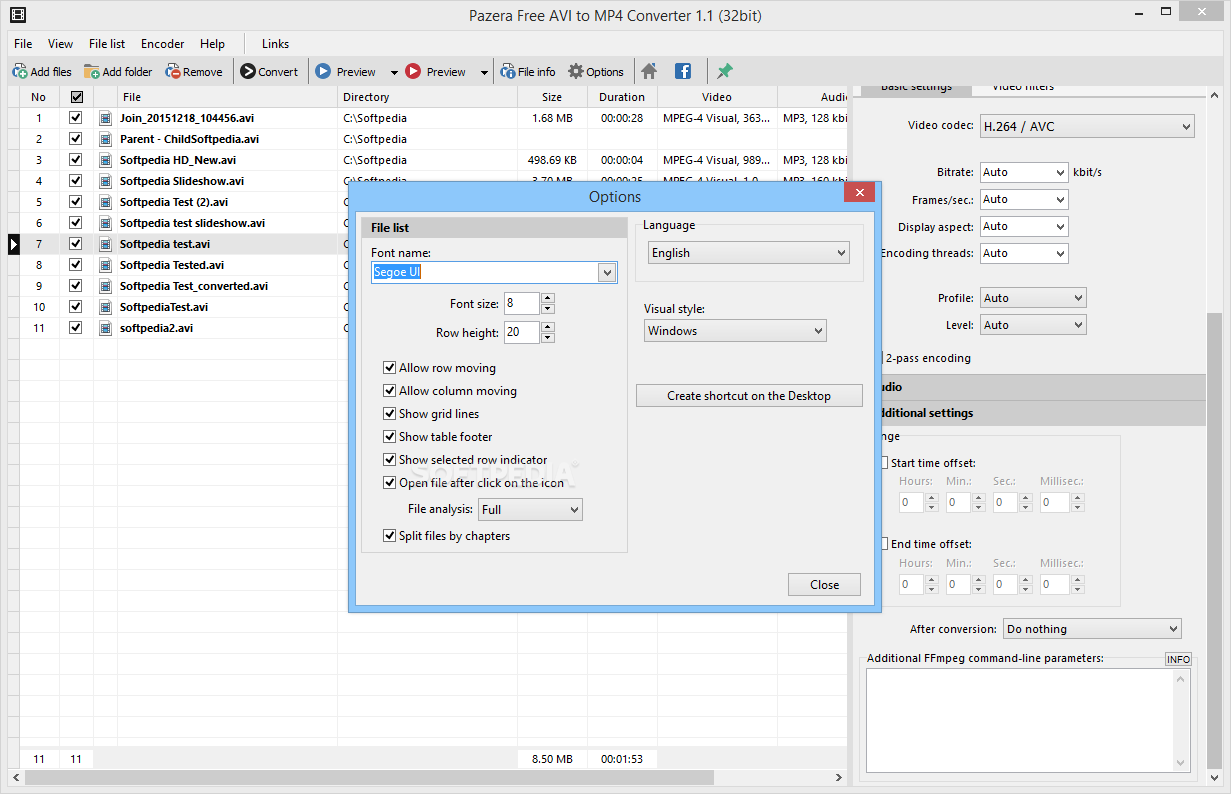
Task: Open File info from the toolbar
Action: pos(507,72)
